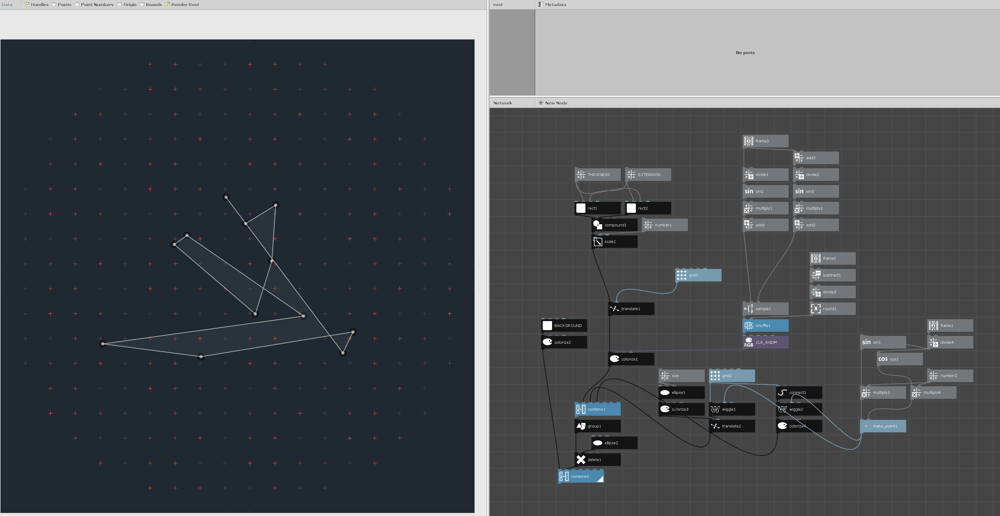The width and height of the screenshot is (1000, 516).
Task: Click the Metadata button
Action: pyautogui.click(x=552, y=4)
